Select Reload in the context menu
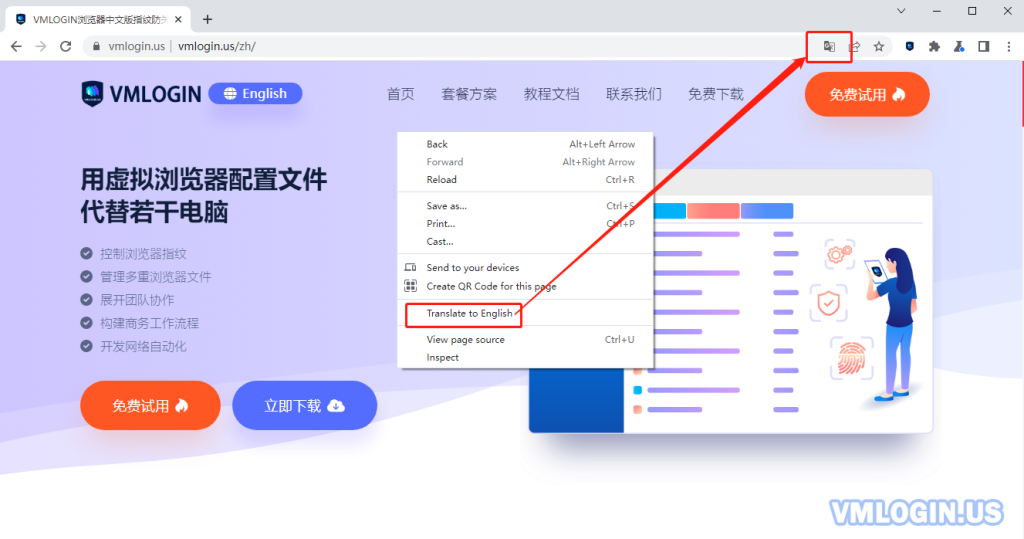The width and height of the screenshot is (1024, 539). (x=525, y=180)
